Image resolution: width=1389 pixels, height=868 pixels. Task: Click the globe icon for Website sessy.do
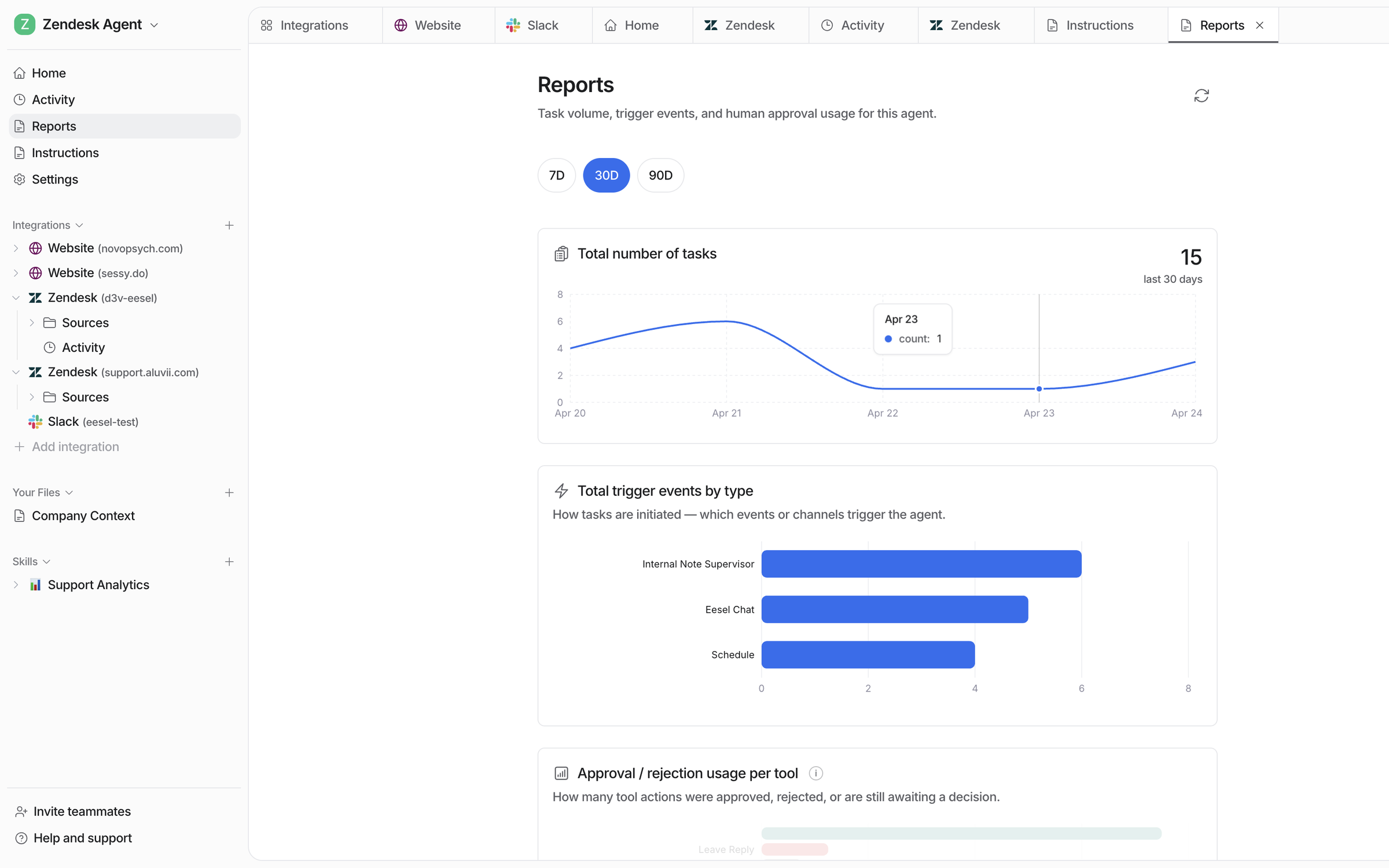point(35,273)
